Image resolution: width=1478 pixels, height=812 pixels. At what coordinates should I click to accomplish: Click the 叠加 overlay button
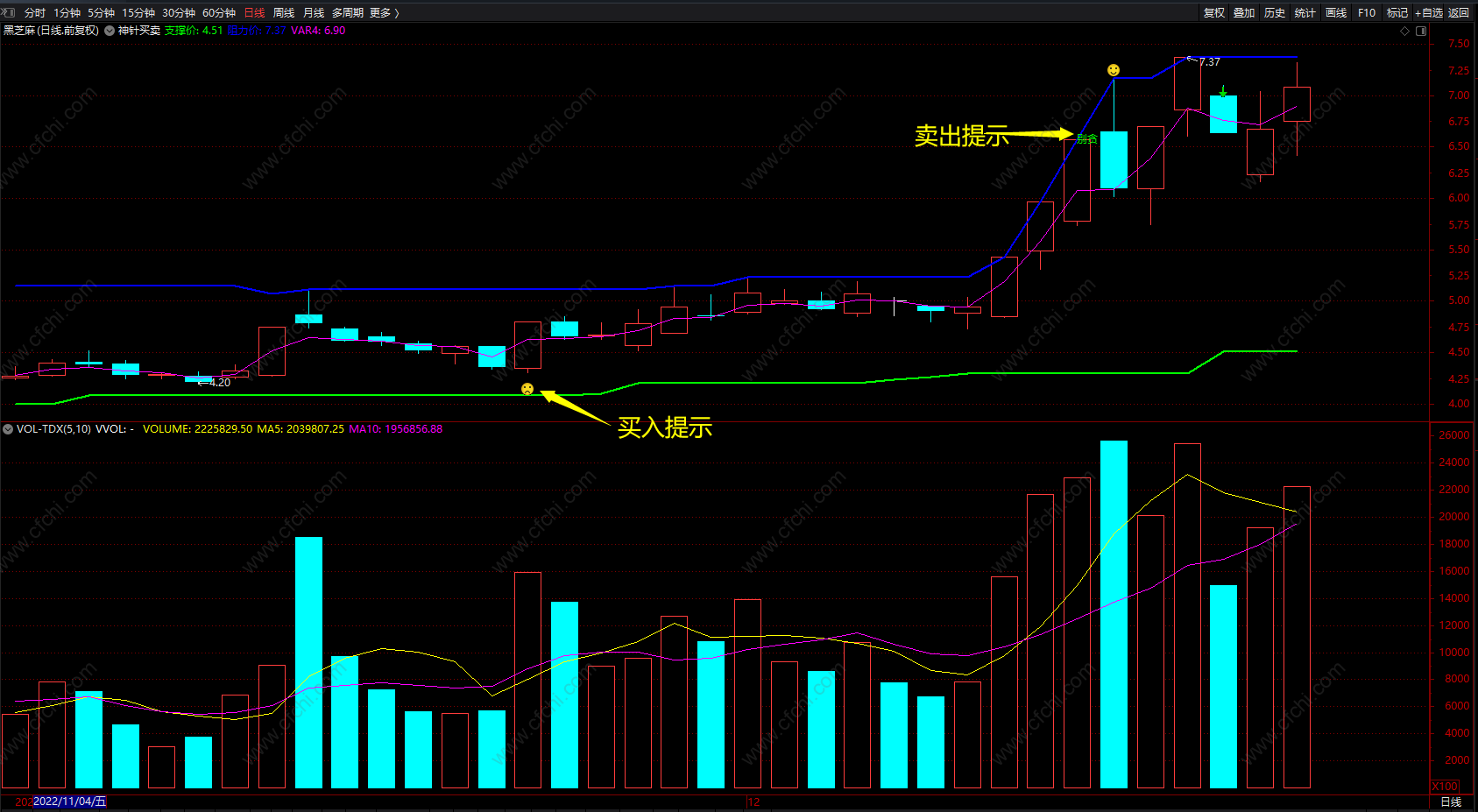(1244, 13)
